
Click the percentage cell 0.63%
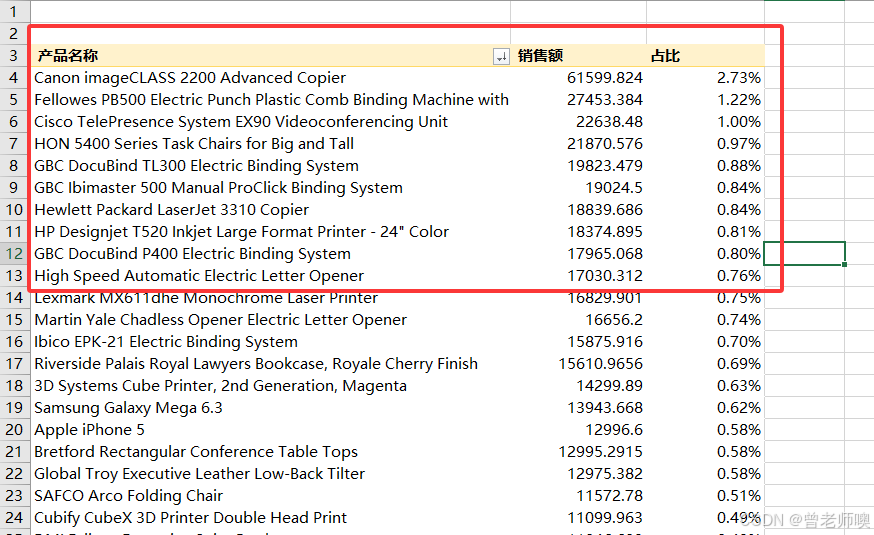click(705, 386)
